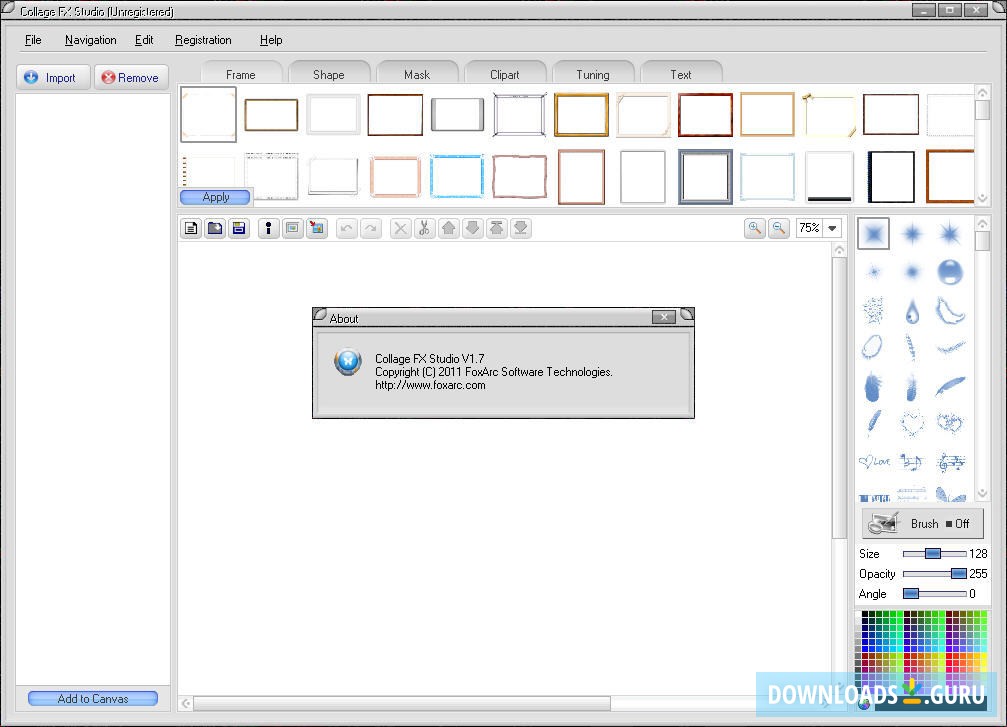Select the water droplet brush shape
The height and width of the screenshot is (727, 1007).
(x=911, y=311)
